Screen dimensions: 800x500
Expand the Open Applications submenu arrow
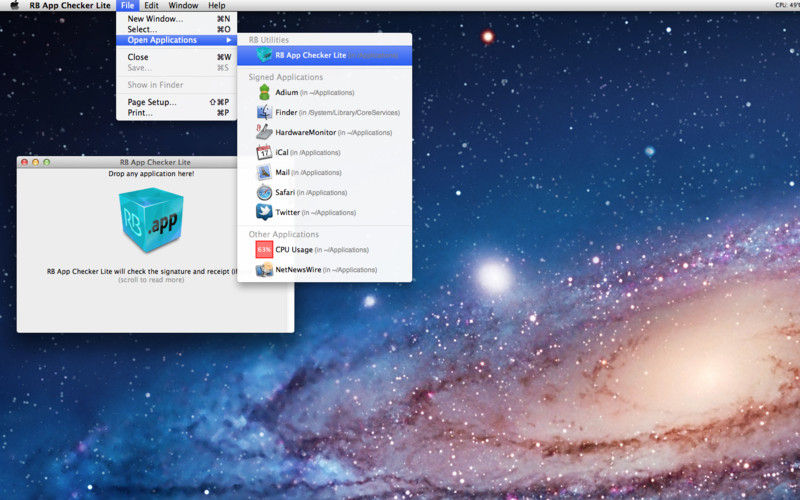[x=229, y=40]
